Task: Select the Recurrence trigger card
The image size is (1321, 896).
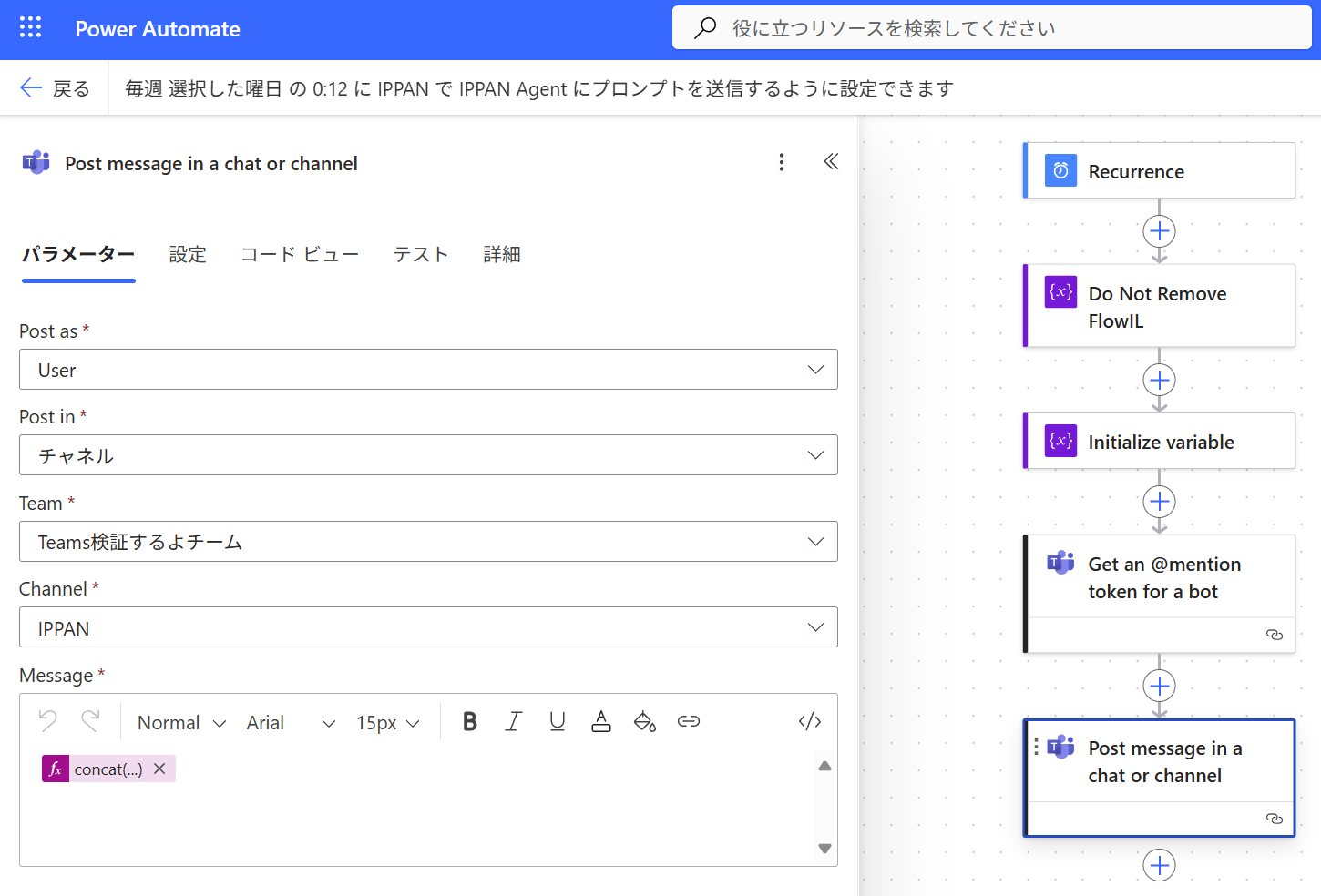Action: [x=1159, y=170]
